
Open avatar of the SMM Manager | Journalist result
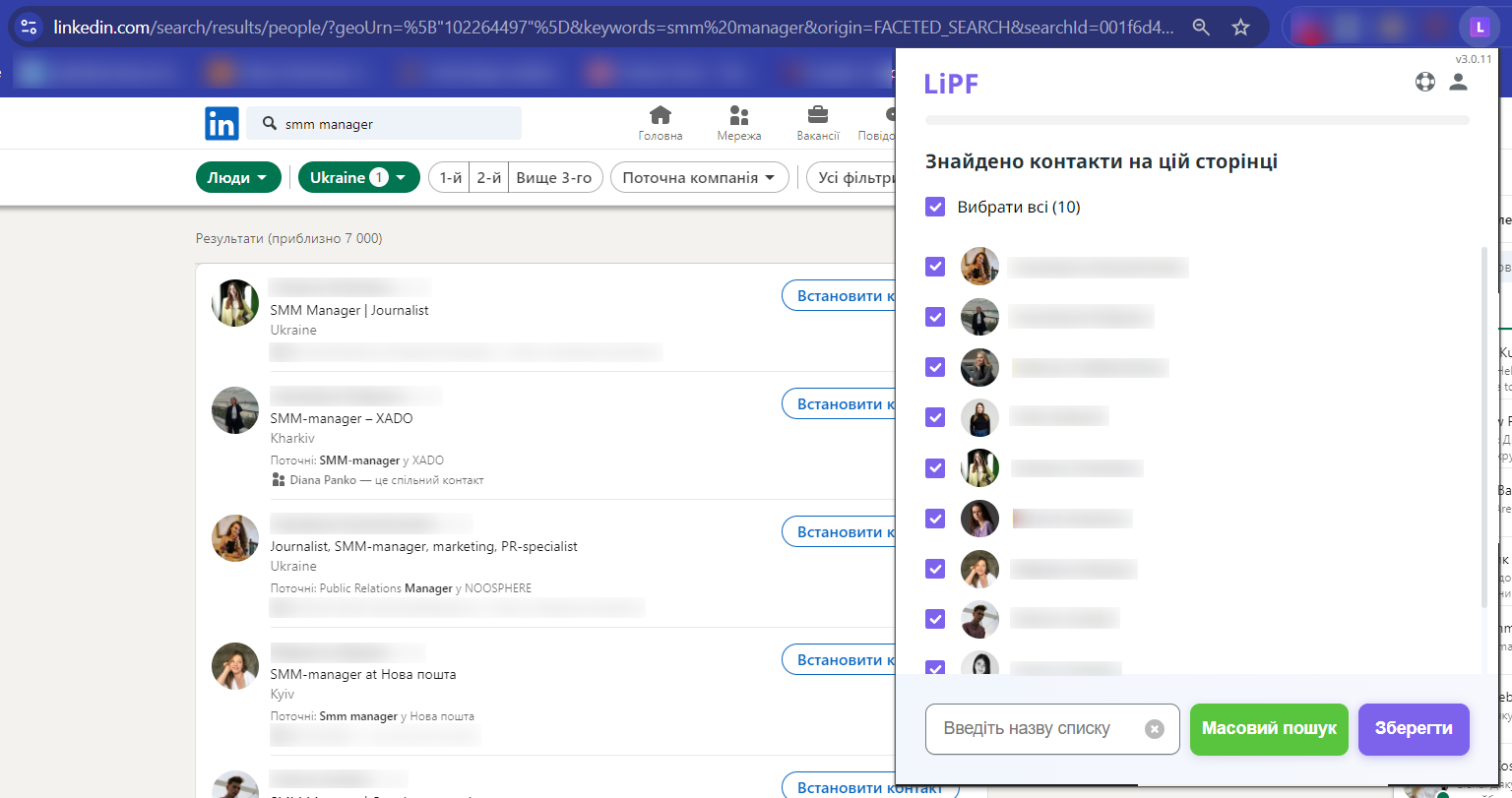(235, 303)
